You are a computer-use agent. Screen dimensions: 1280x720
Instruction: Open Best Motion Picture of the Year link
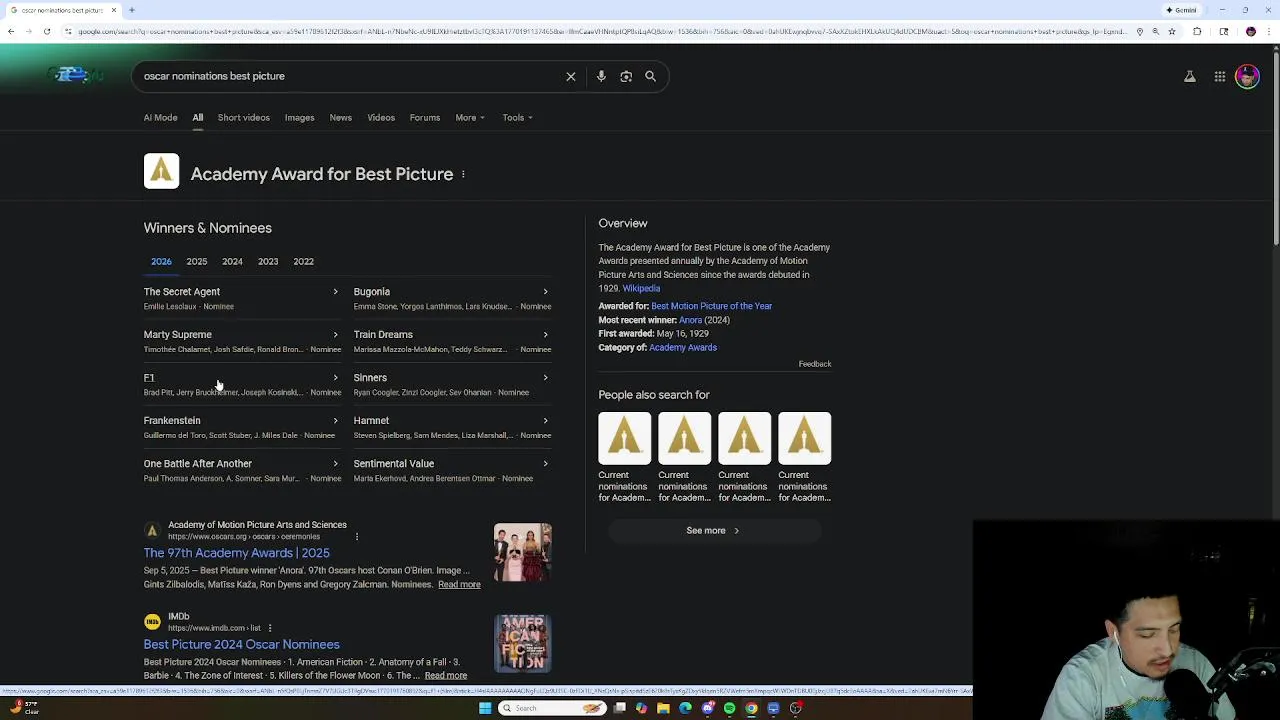click(711, 306)
